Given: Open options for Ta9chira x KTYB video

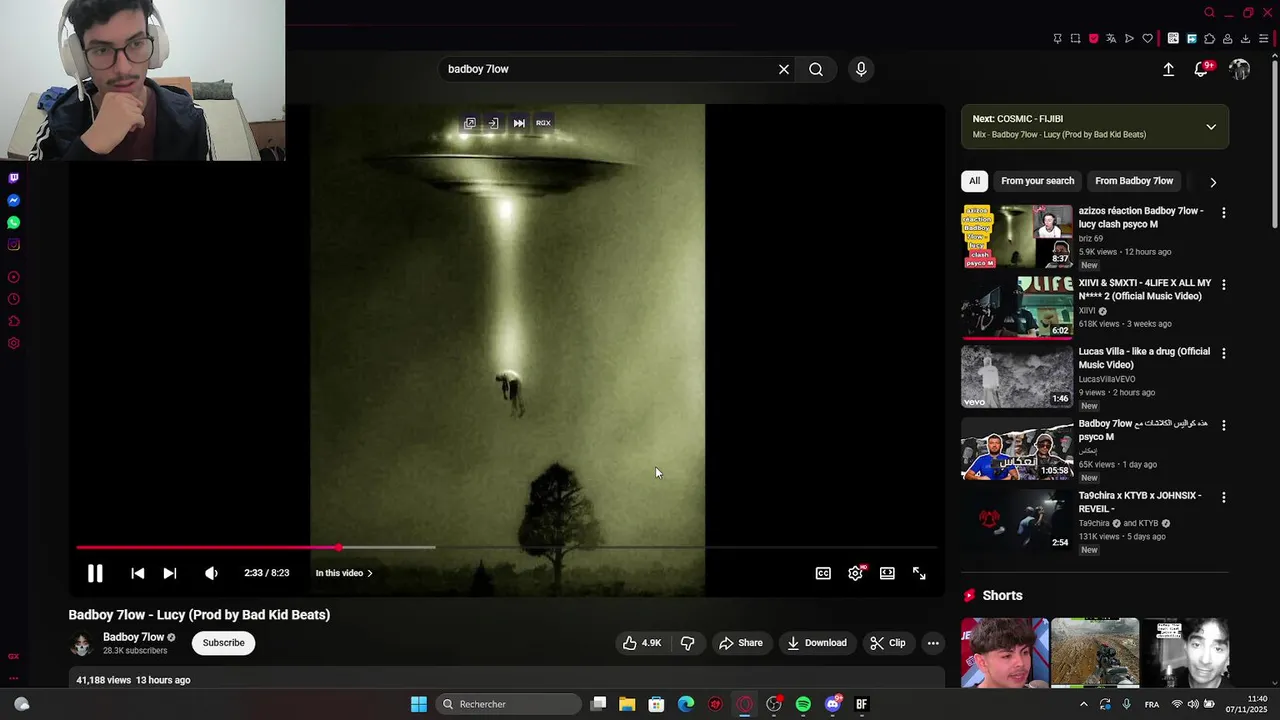Looking at the screenshot, I should click(1223, 497).
